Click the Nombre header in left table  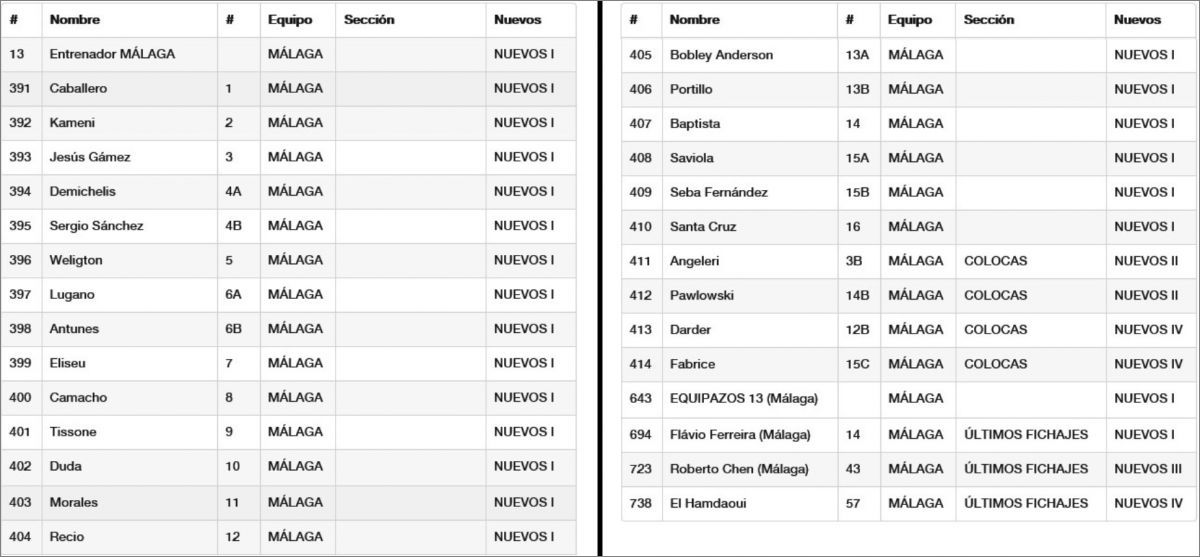point(75,20)
